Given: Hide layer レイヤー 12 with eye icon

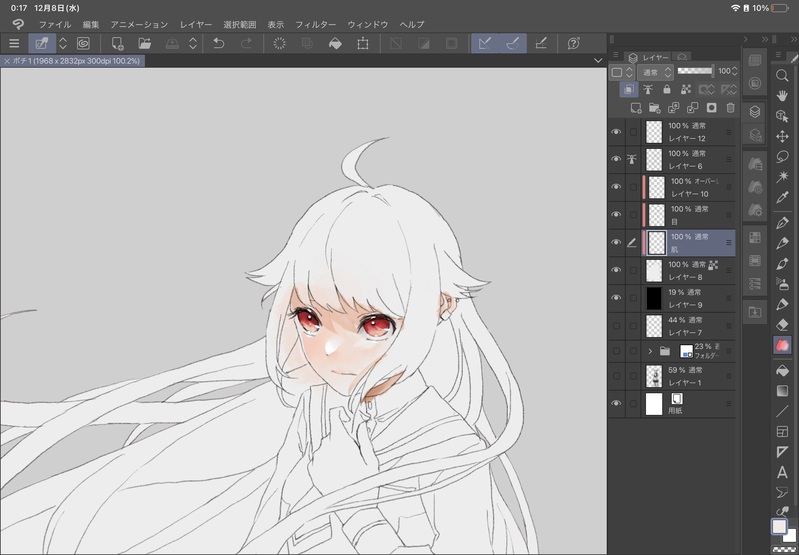Looking at the screenshot, I should click(616, 132).
